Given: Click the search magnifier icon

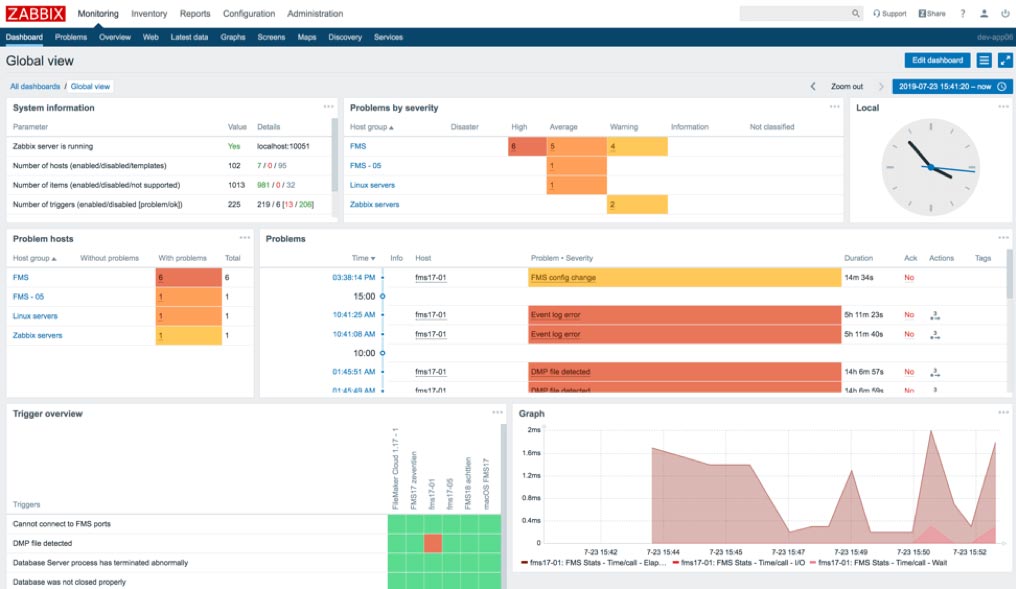Looking at the screenshot, I should click(x=855, y=13).
